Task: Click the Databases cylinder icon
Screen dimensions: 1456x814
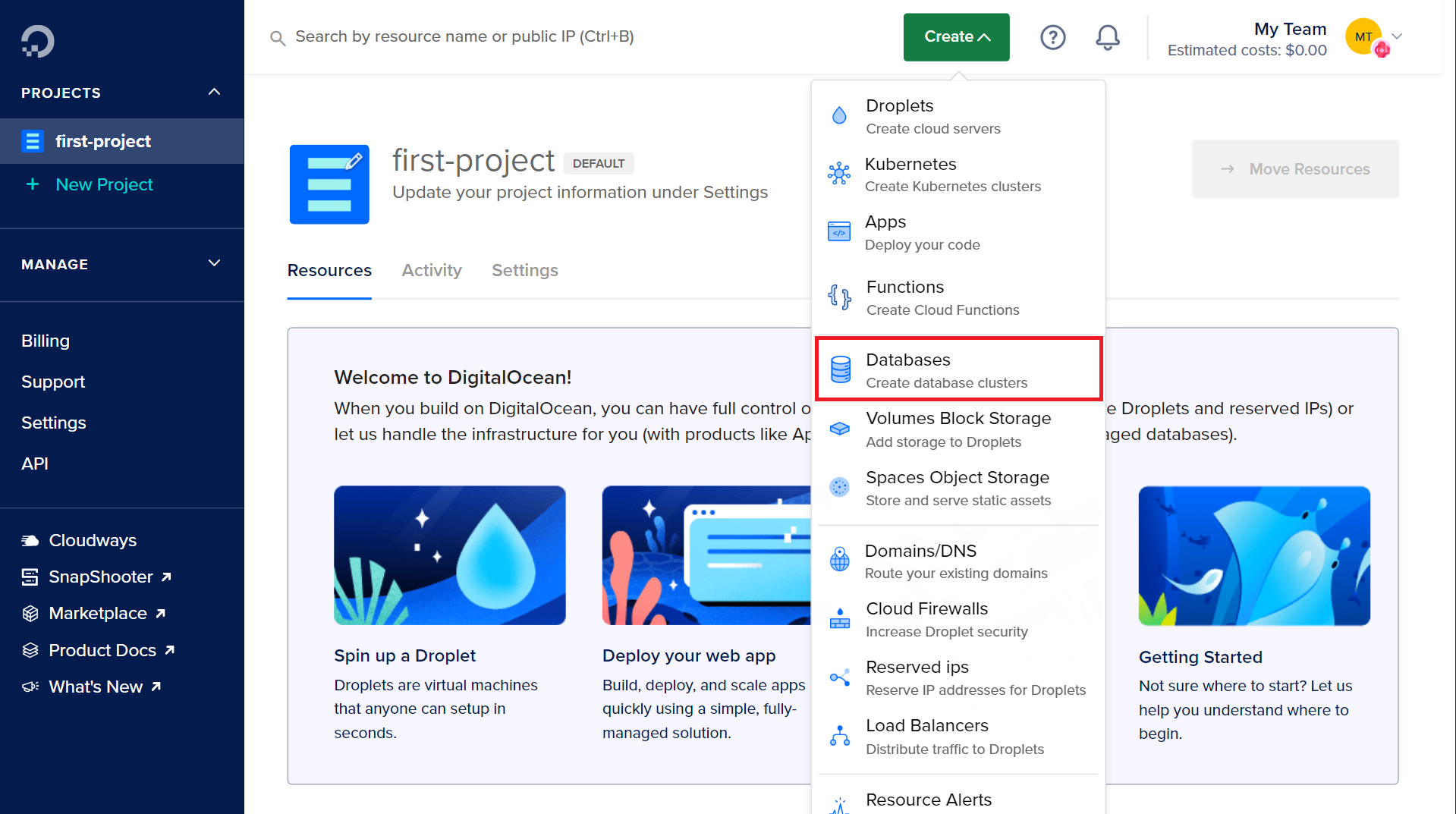Action: pyautogui.click(x=840, y=369)
